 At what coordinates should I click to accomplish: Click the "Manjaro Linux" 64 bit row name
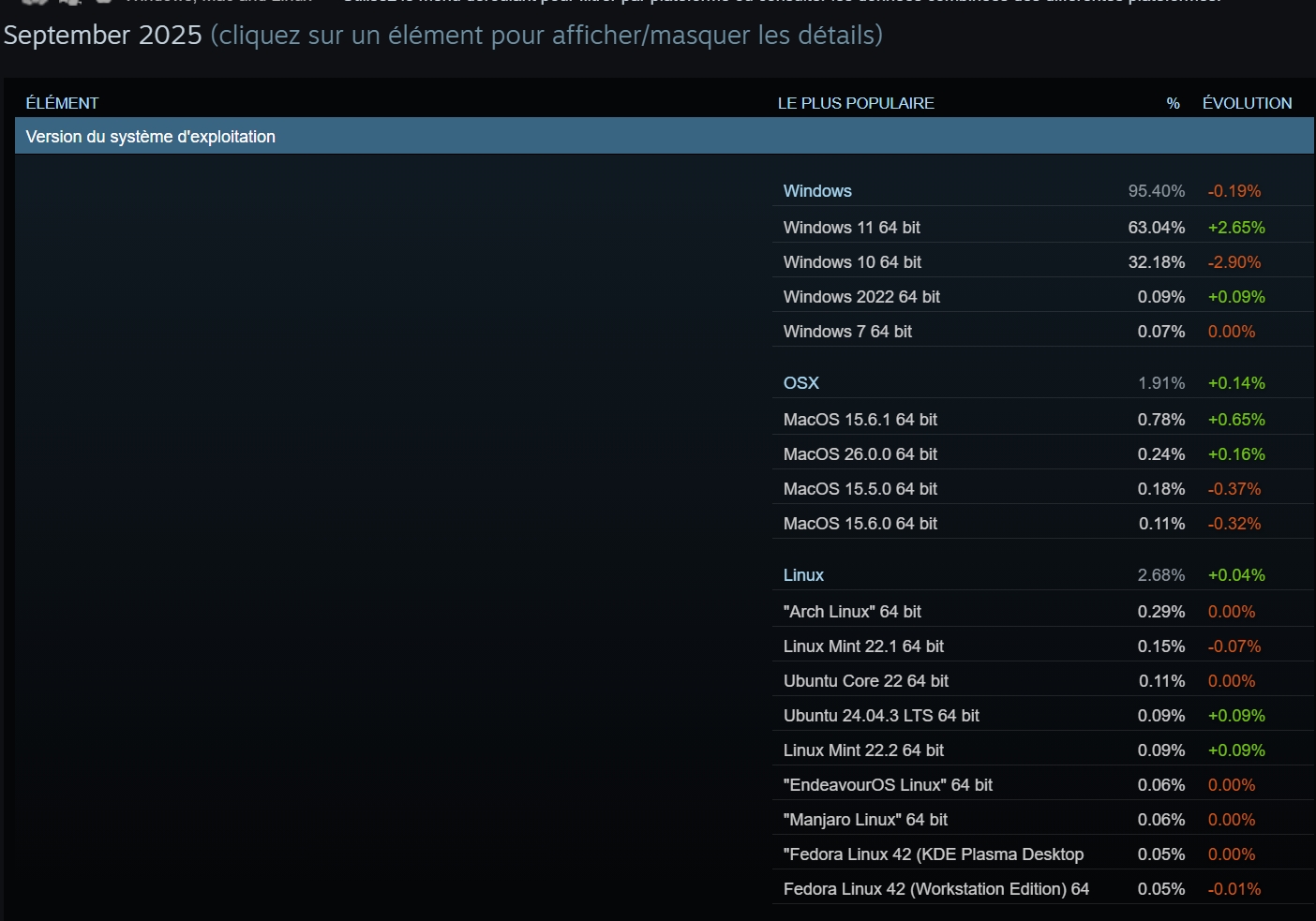point(865,820)
